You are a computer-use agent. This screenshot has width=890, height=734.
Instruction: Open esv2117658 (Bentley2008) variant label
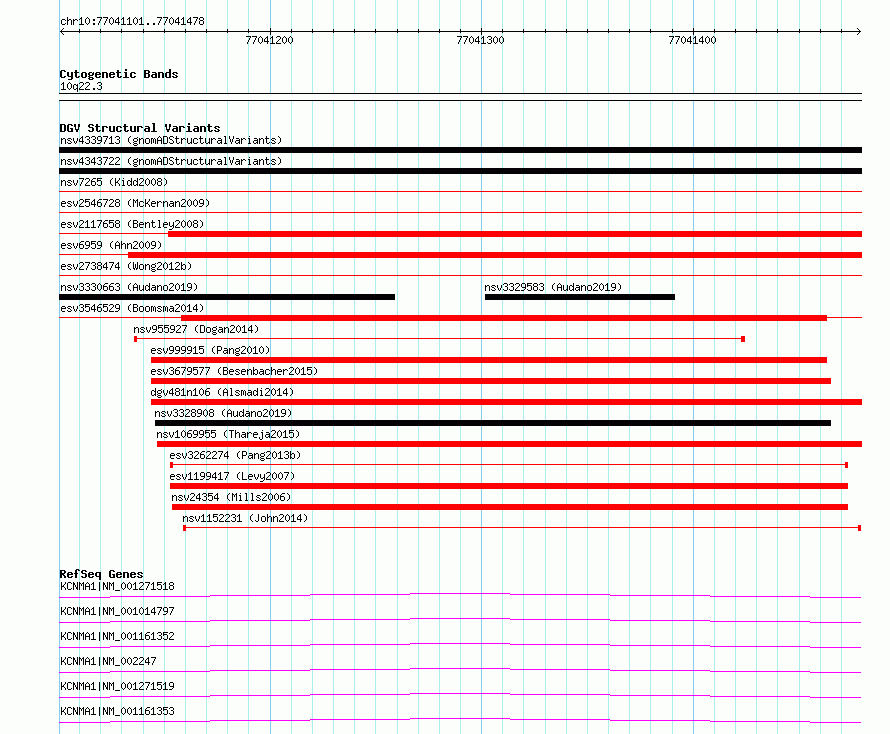point(132,224)
